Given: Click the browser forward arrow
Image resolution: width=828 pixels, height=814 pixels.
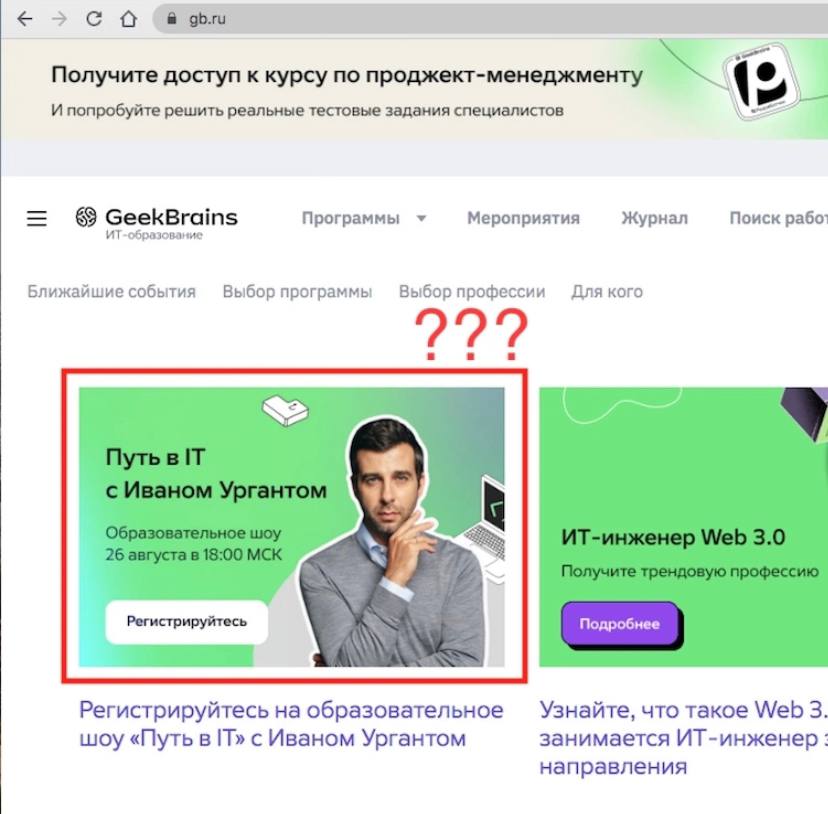Looking at the screenshot, I should (59, 19).
